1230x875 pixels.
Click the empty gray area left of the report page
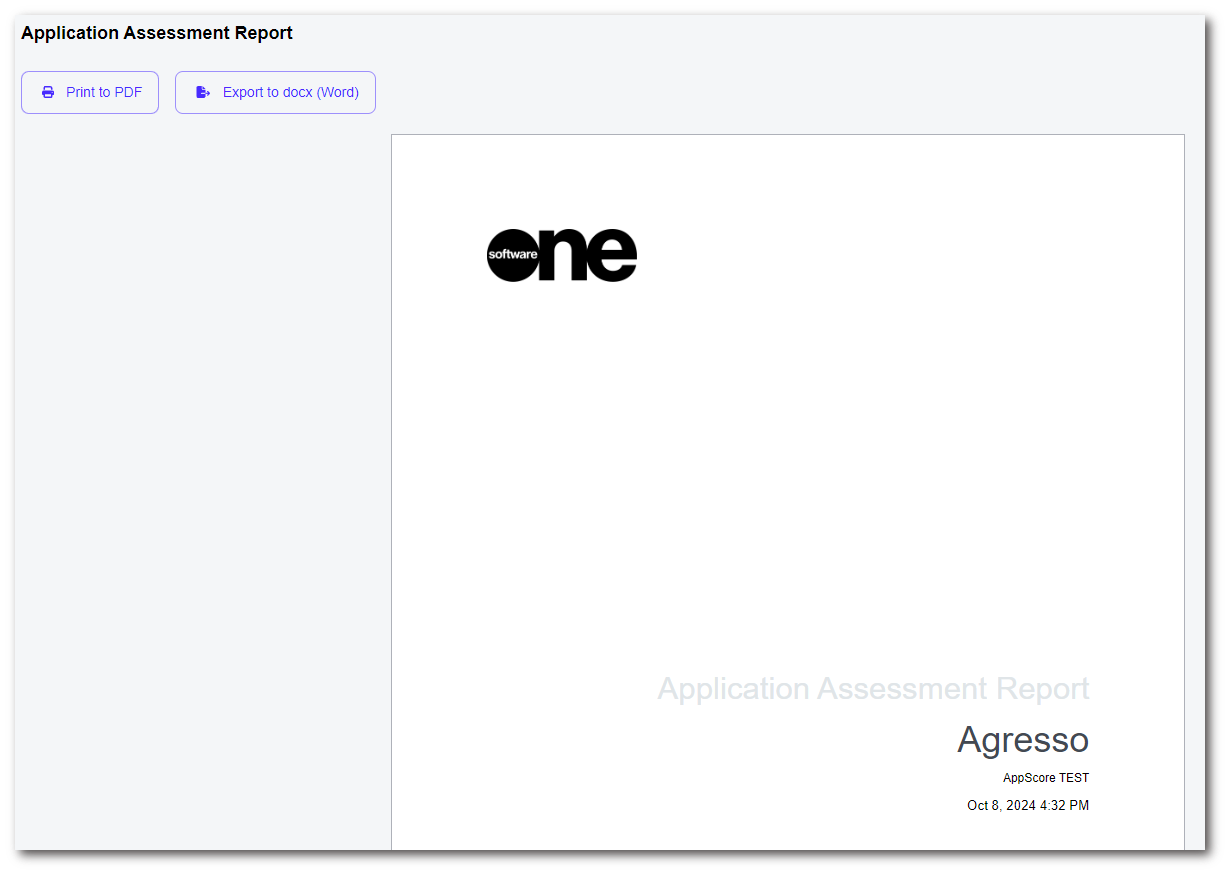pos(200,480)
